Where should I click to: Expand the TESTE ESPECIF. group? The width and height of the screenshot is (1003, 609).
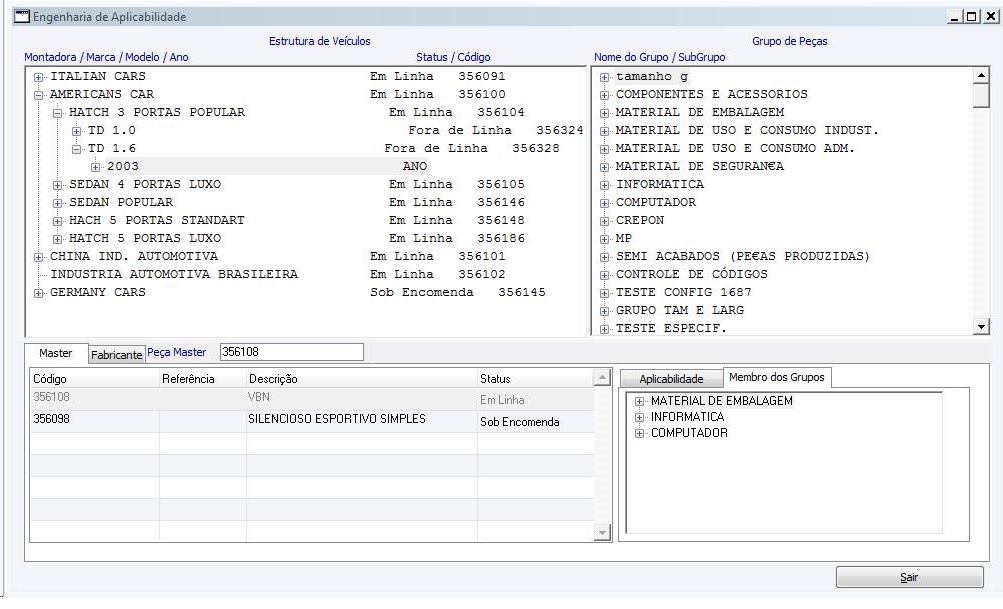pyautogui.click(x=604, y=329)
